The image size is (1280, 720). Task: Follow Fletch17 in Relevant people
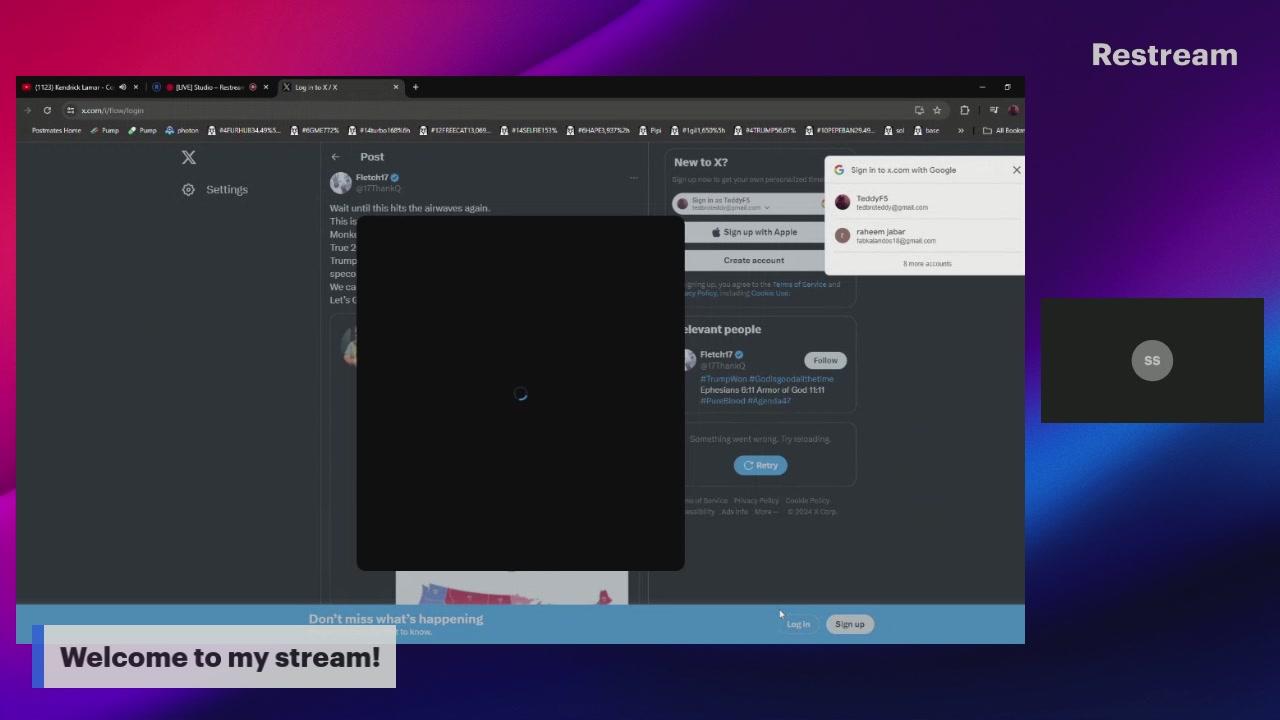coord(825,360)
